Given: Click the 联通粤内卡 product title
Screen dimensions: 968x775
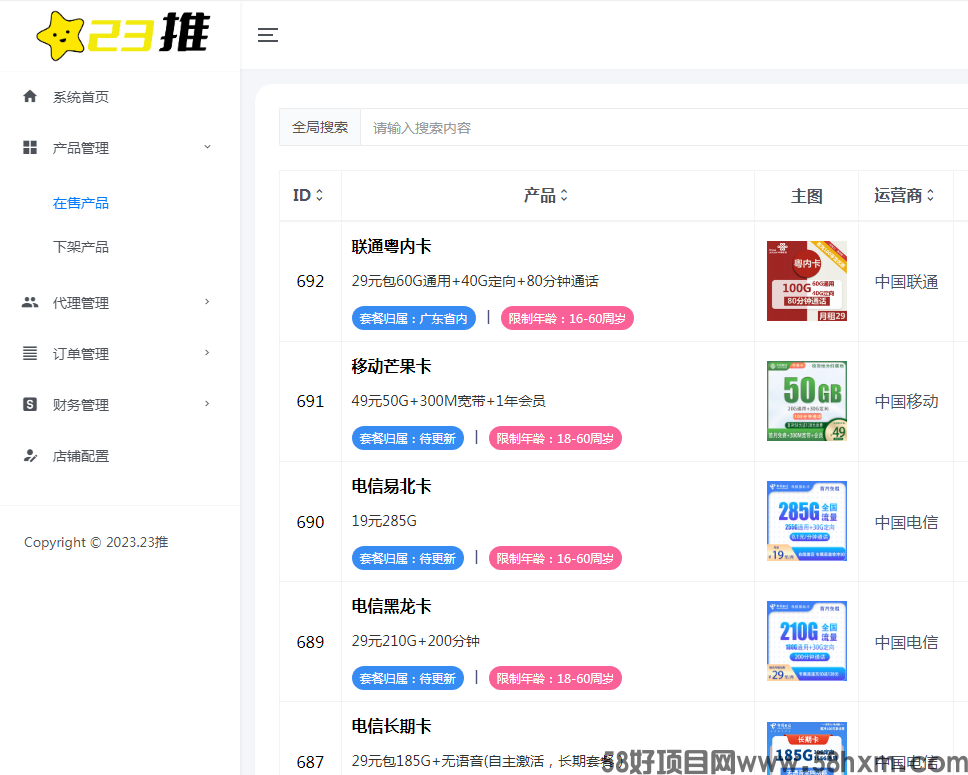Looking at the screenshot, I should coord(391,246).
